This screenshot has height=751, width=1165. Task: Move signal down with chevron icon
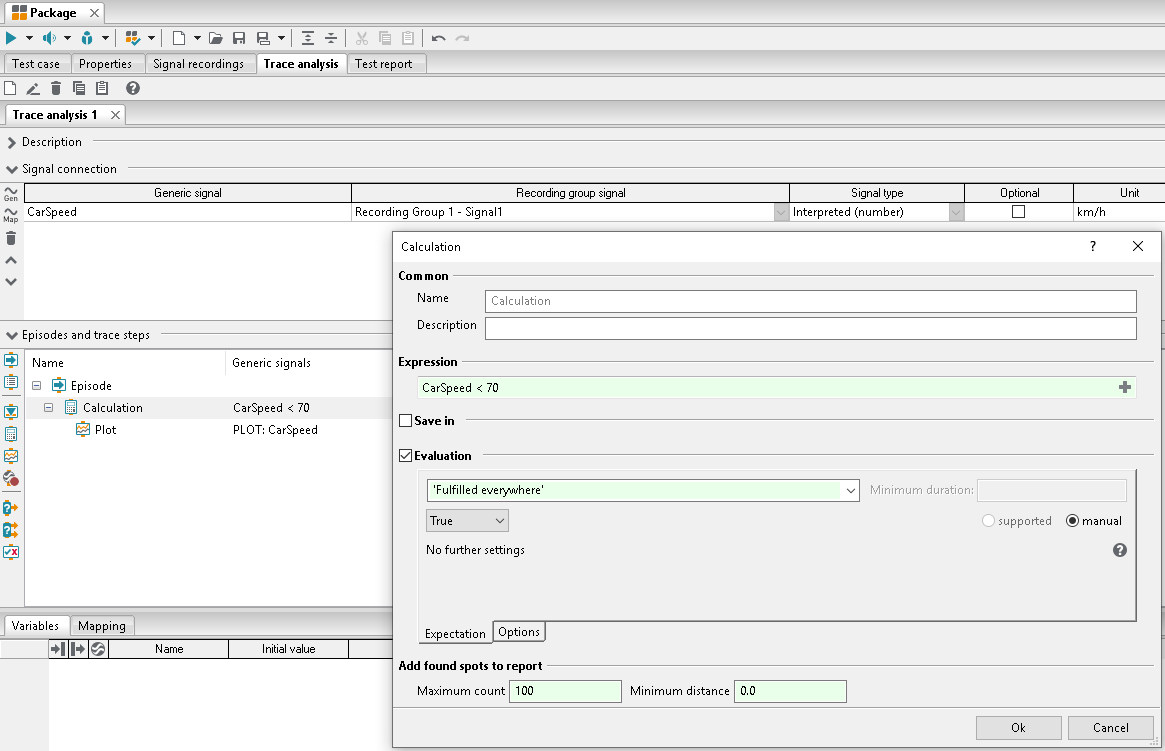pos(10,282)
